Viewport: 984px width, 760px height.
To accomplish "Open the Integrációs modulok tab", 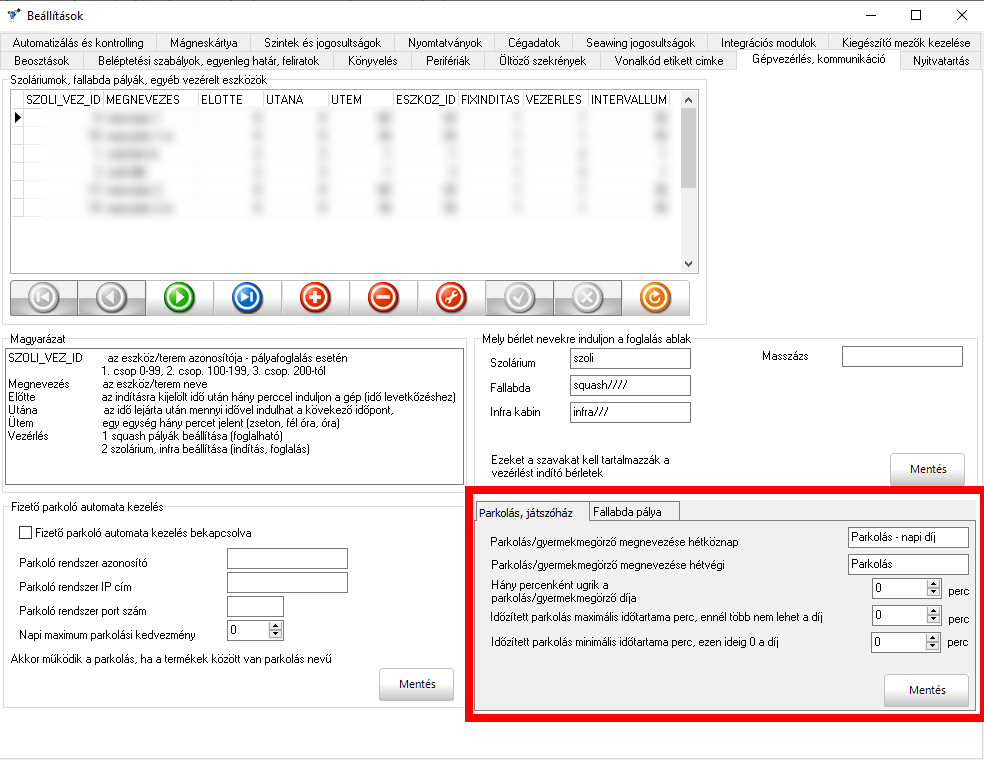I will (x=768, y=43).
